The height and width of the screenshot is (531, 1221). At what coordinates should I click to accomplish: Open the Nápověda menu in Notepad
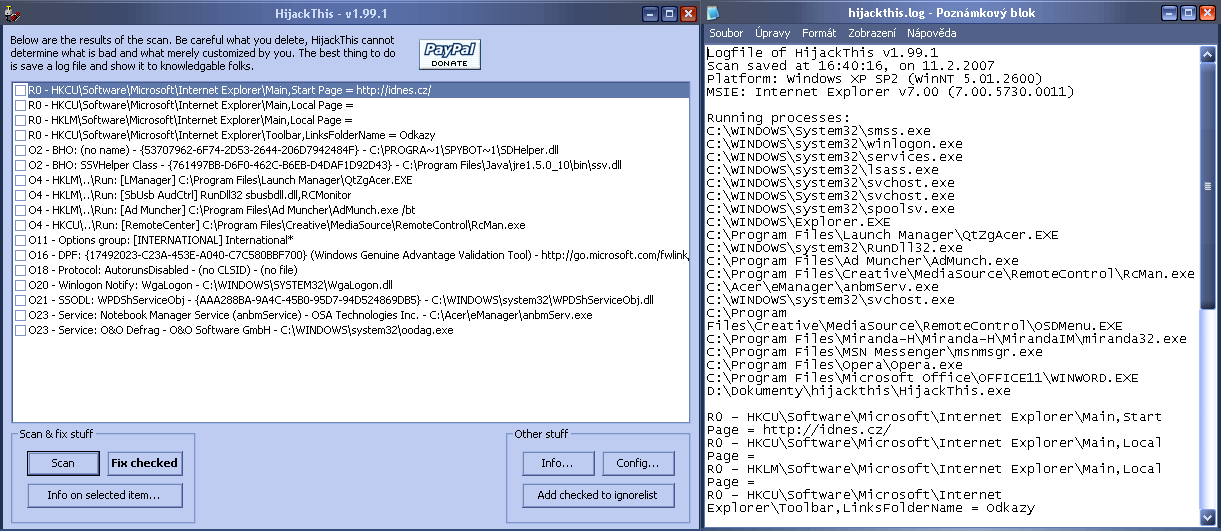click(932, 33)
